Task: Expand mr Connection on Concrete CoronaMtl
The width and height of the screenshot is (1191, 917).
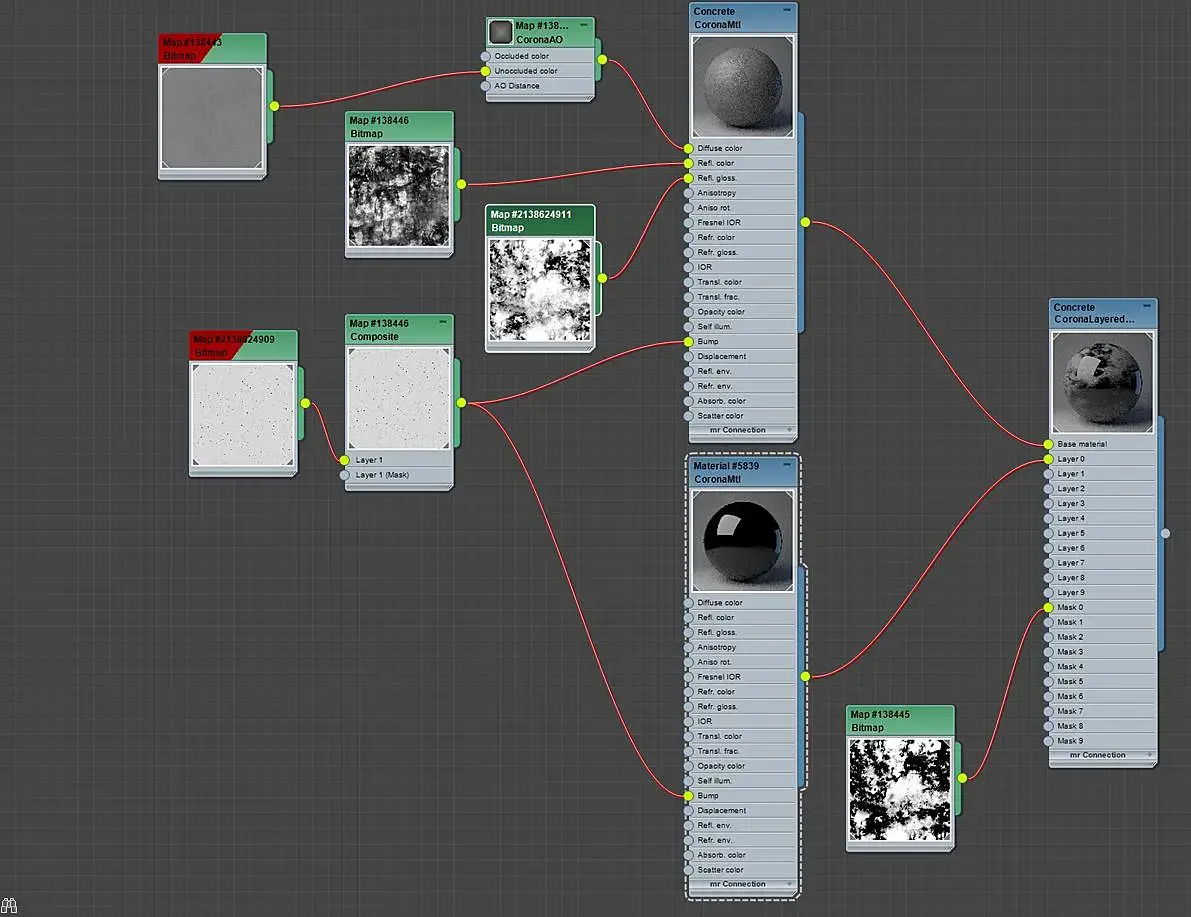Action: [790, 430]
